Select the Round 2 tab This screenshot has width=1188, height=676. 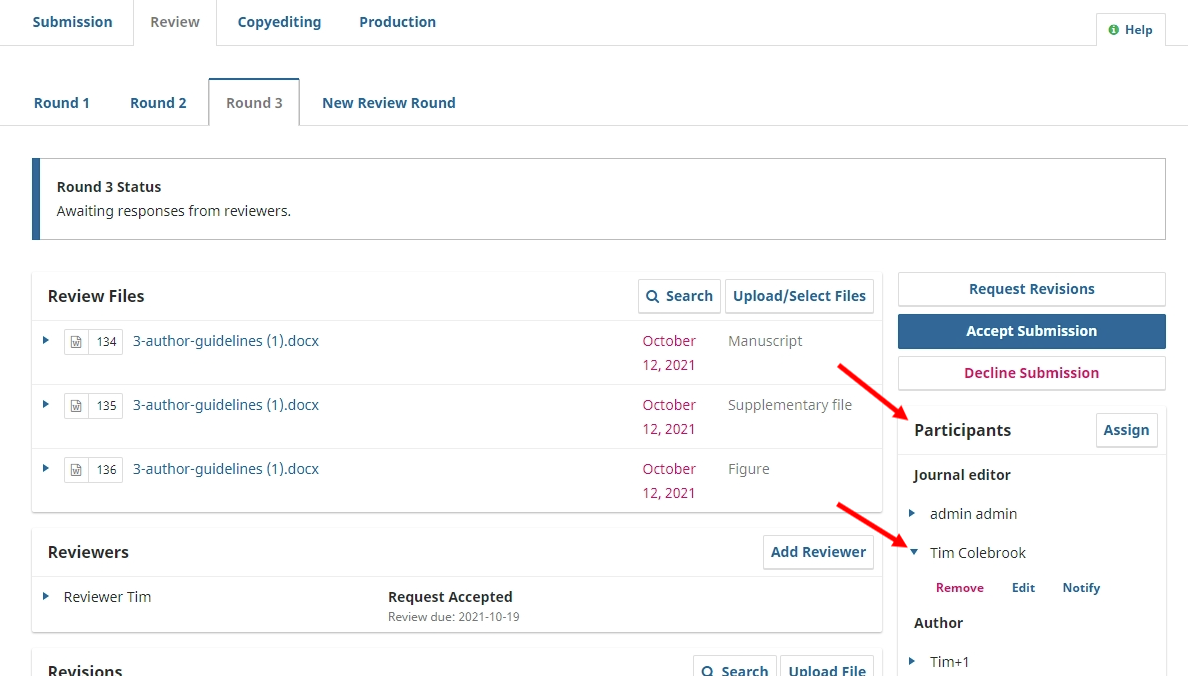tap(158, 103)
